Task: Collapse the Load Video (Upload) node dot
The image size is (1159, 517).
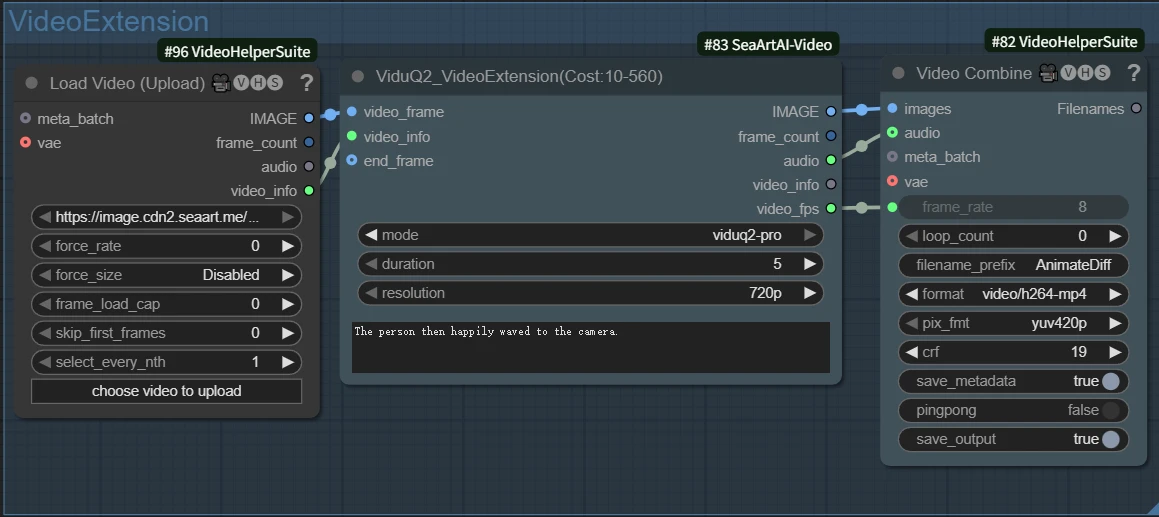Action: pos(32,83)
